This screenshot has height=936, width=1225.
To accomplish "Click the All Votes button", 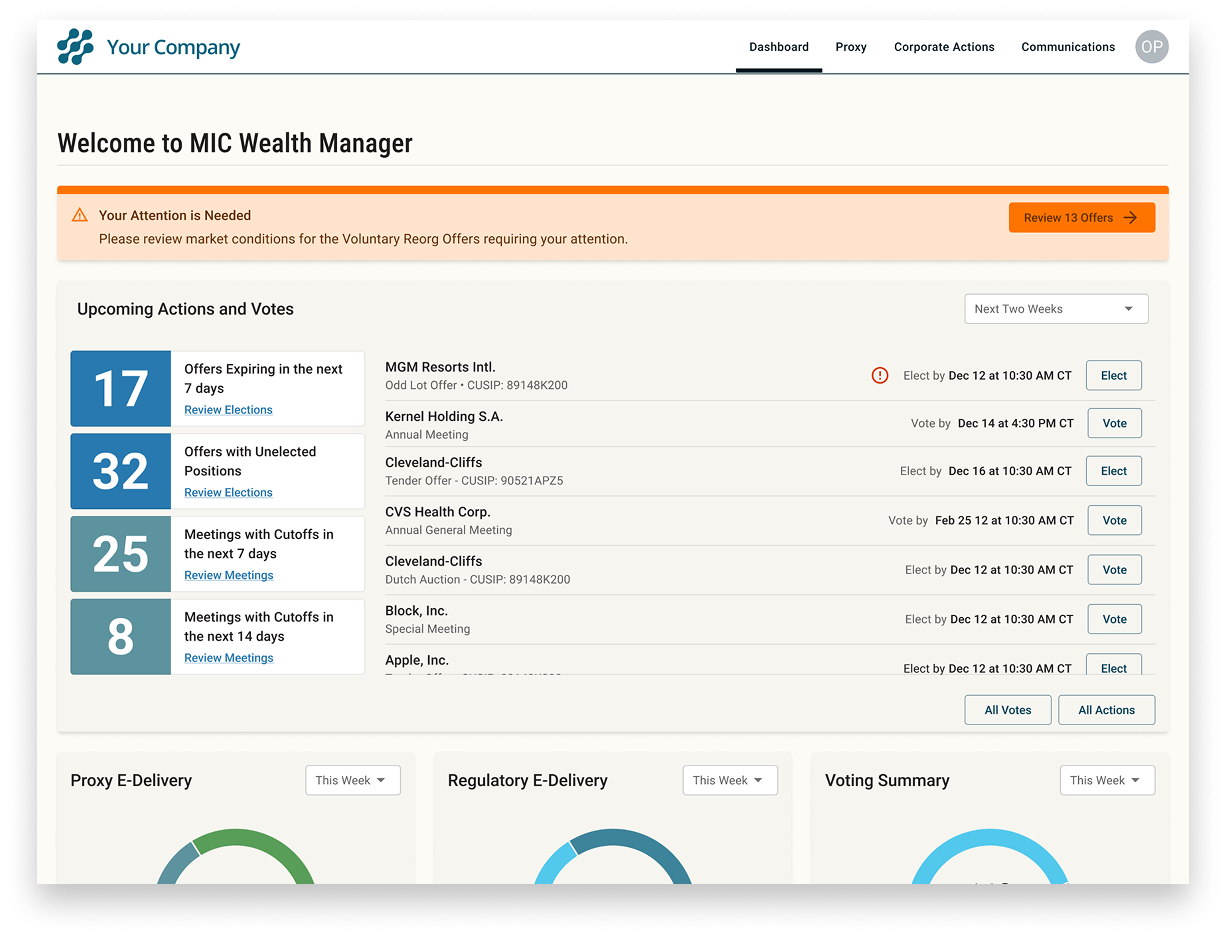I will coord(1007,710).
